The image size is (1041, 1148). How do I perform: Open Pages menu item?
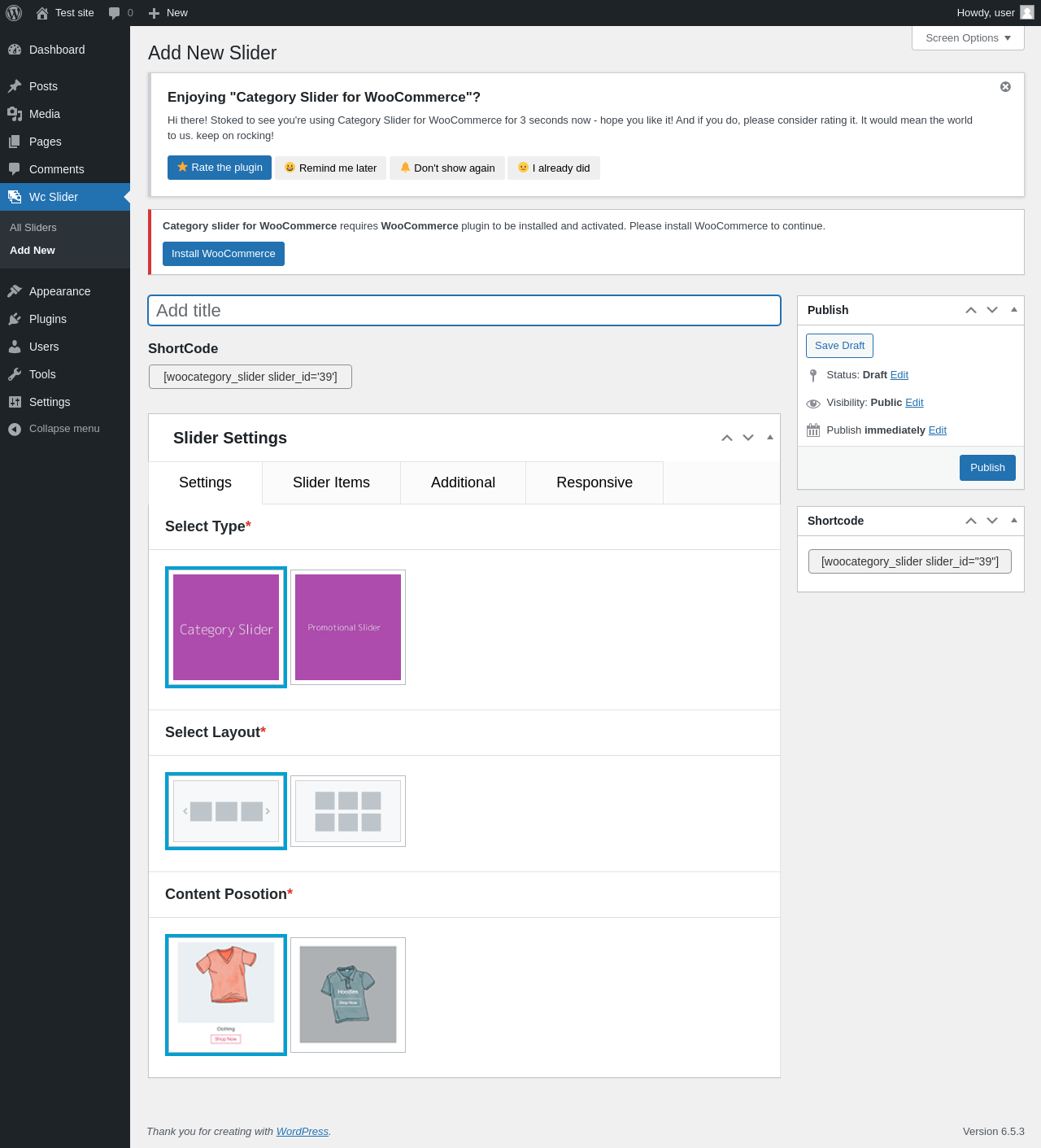point(65,142)
